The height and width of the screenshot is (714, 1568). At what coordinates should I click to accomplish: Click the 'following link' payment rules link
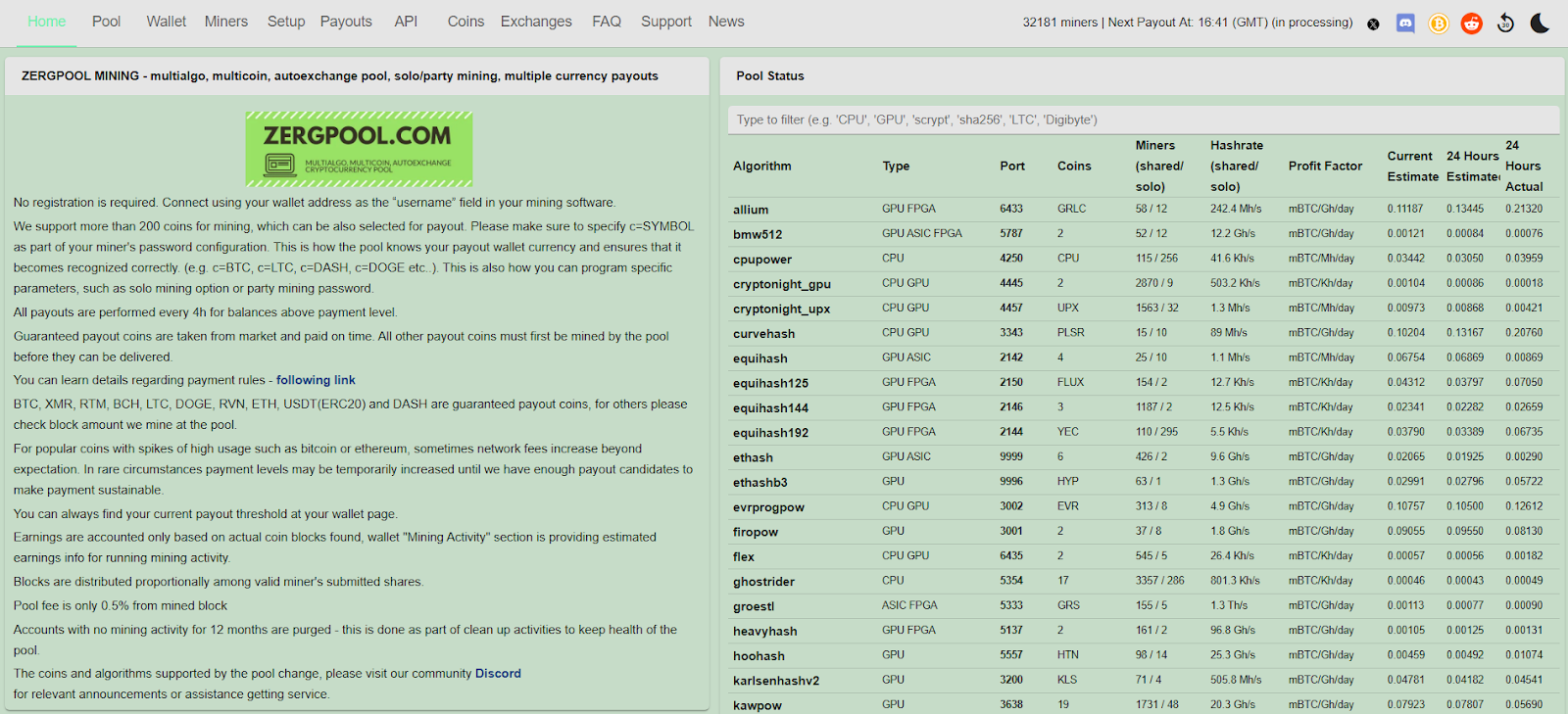(316, 380)
